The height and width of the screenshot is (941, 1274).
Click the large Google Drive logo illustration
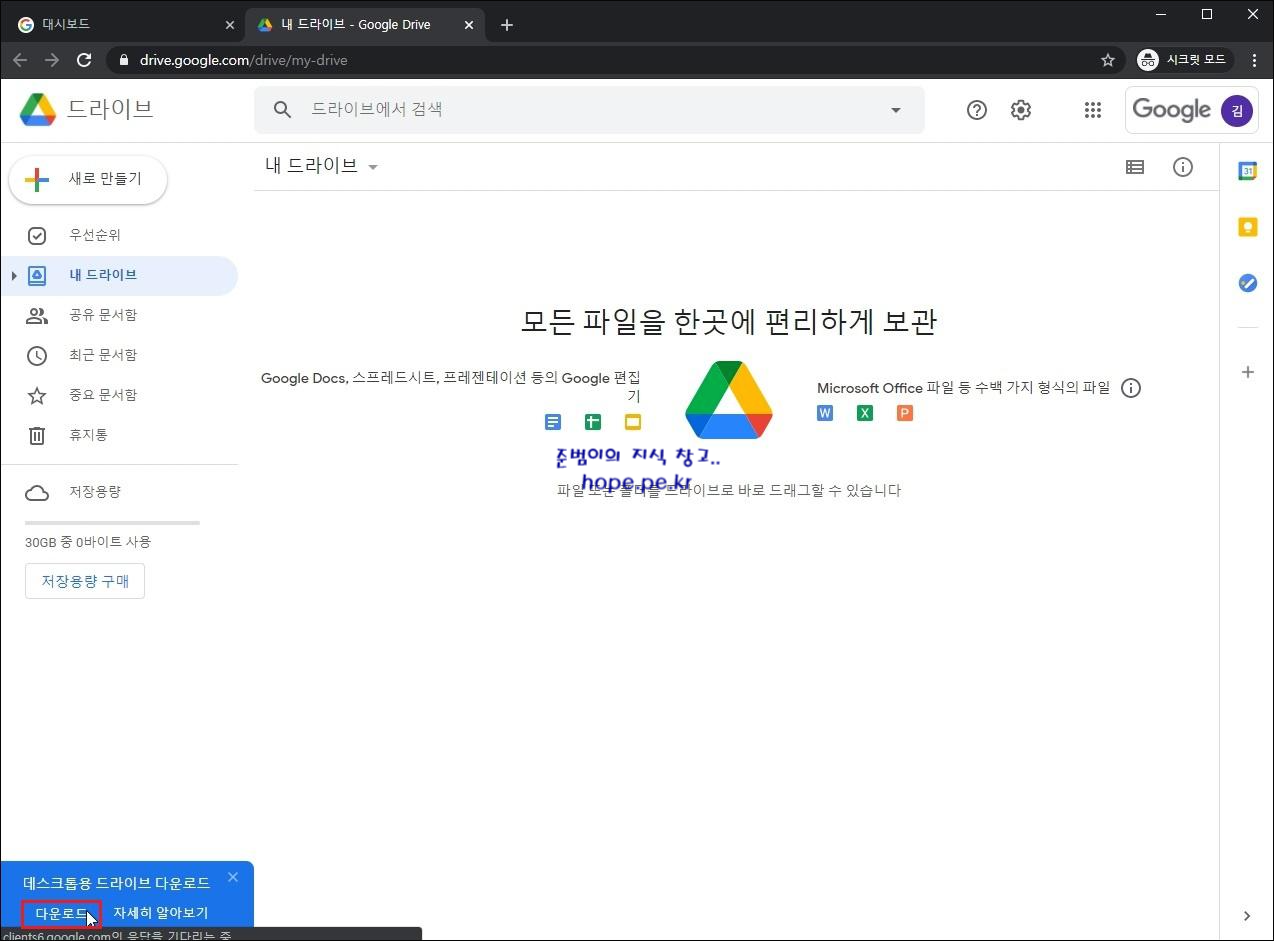point(729,399)
